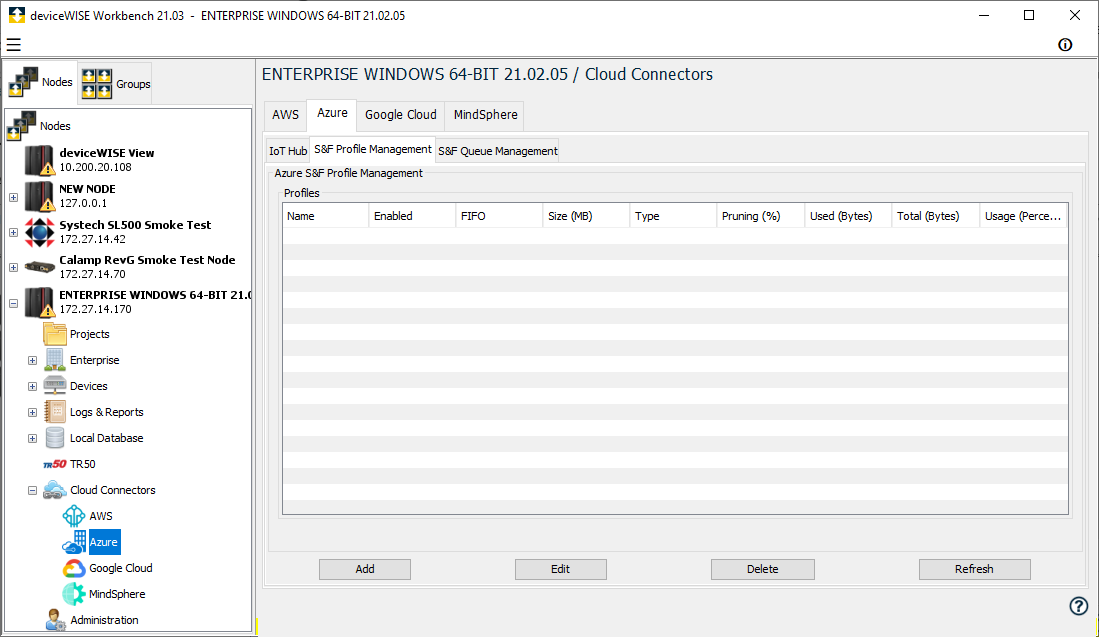Sort by the Enabled column header
Image resolution: width=1099 pixels, height=637 pixels.
point(412,216)
